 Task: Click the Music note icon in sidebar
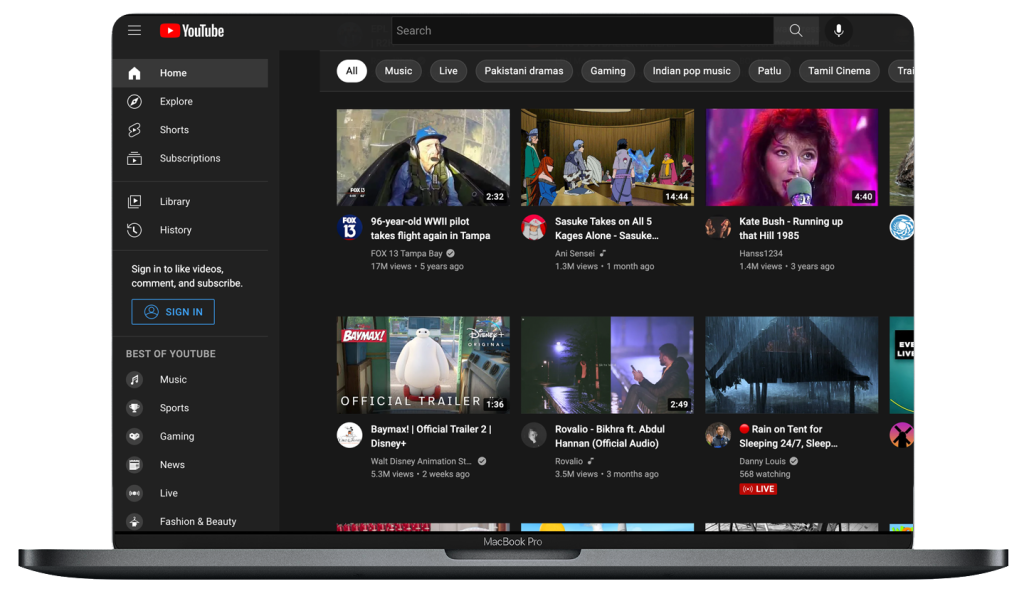[x=135, y=379]
